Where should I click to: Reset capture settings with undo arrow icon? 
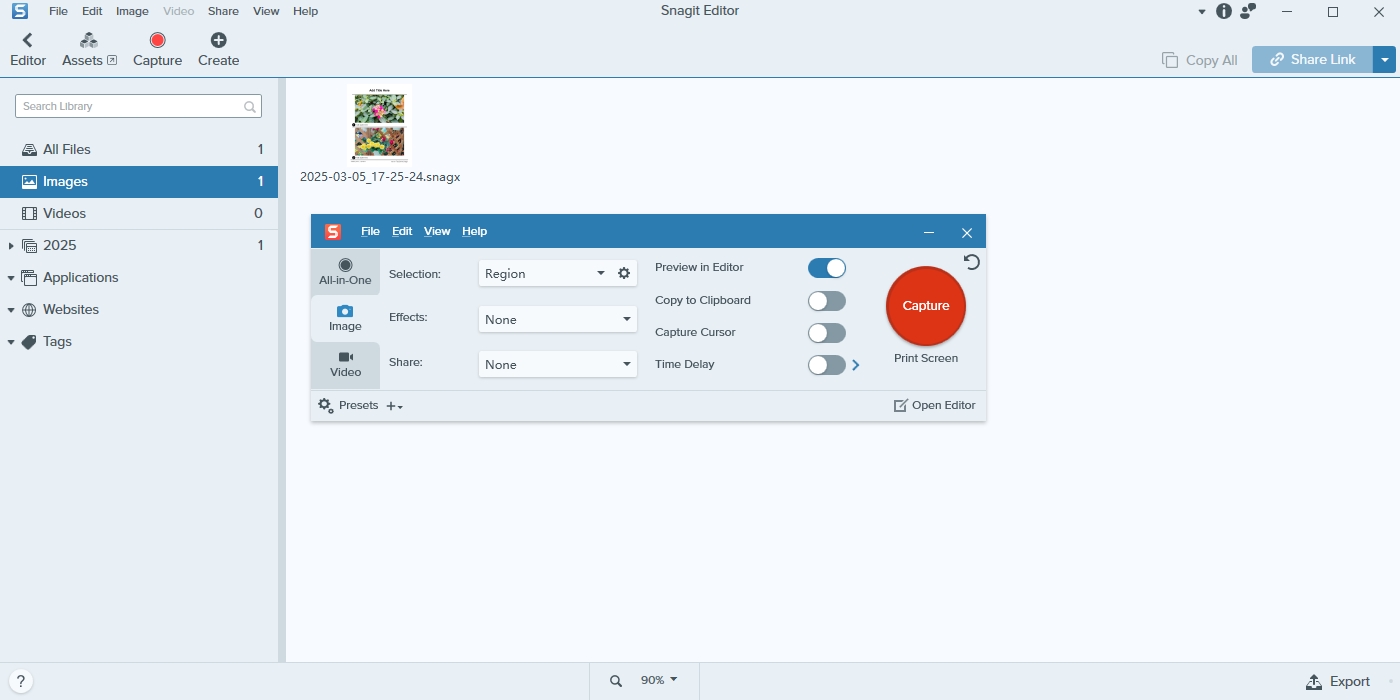(971, 262)
